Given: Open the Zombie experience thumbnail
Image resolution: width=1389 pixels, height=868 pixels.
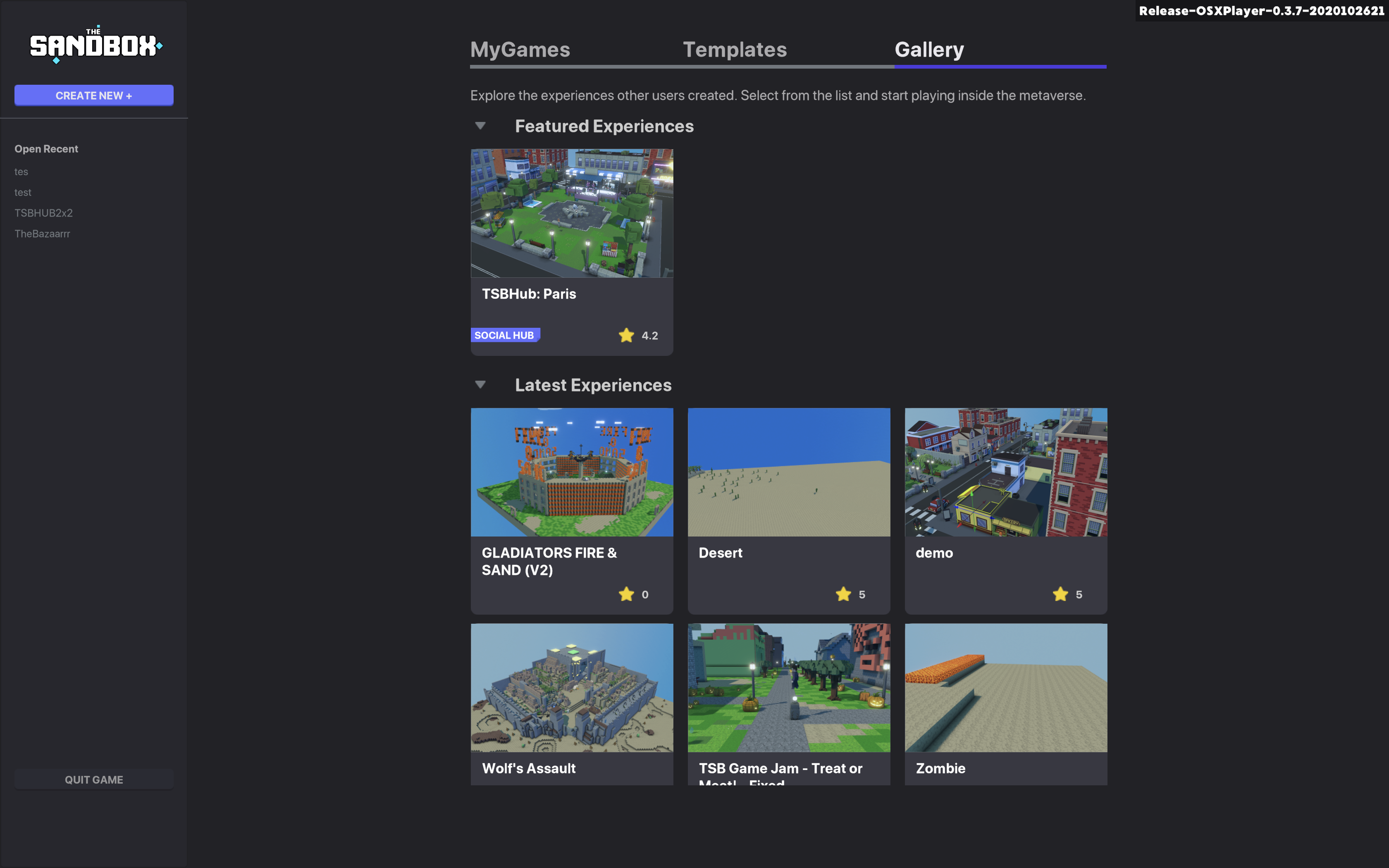Looking at the screenshot, I should [1006, 688].
